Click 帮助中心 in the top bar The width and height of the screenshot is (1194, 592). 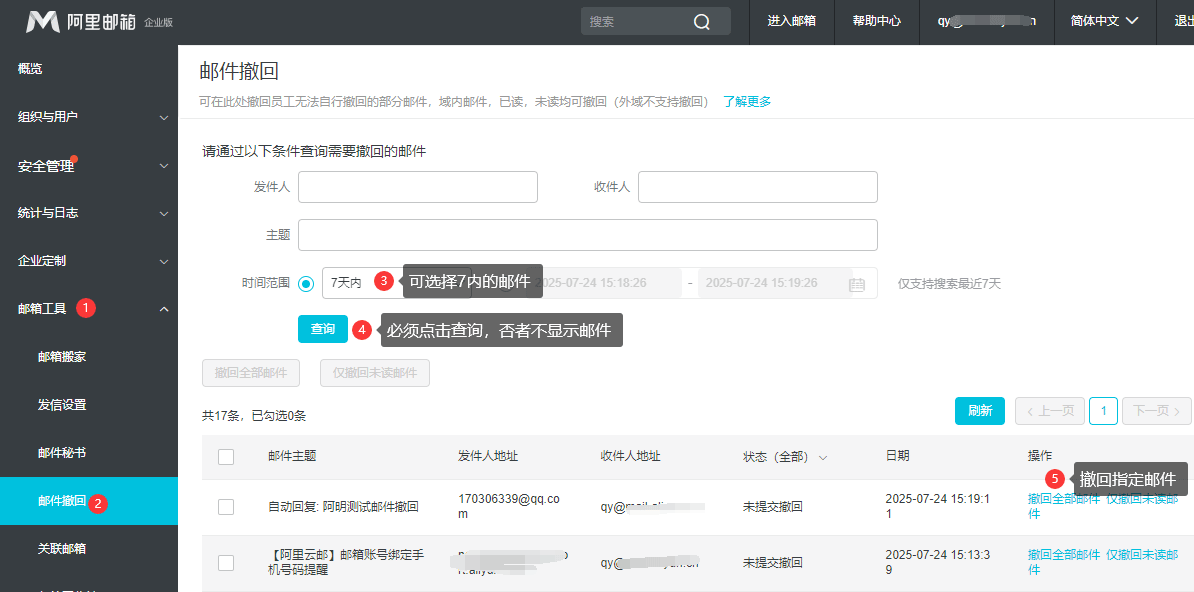(876, 20)
